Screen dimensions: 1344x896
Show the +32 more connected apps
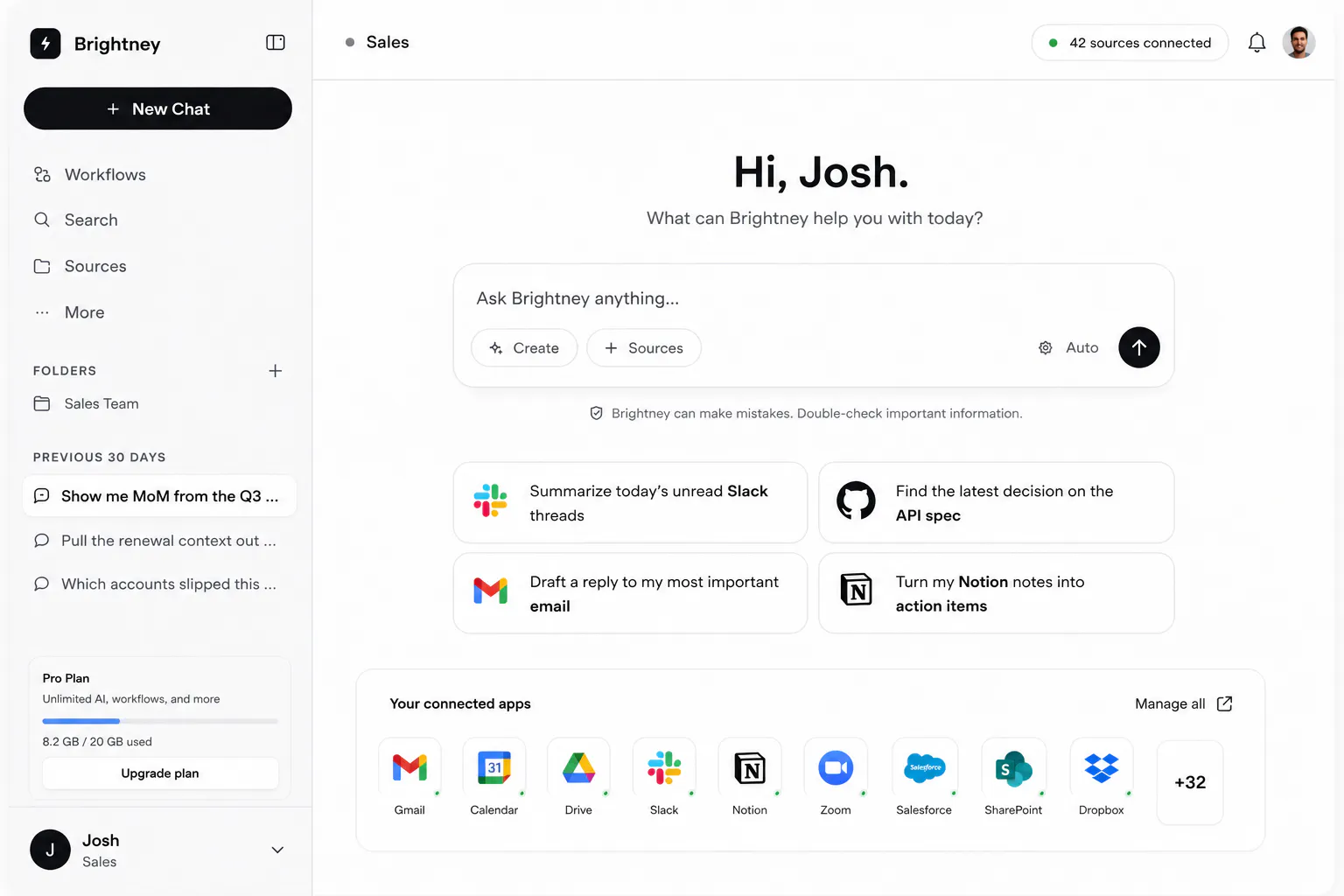(x=1190, y=782)
